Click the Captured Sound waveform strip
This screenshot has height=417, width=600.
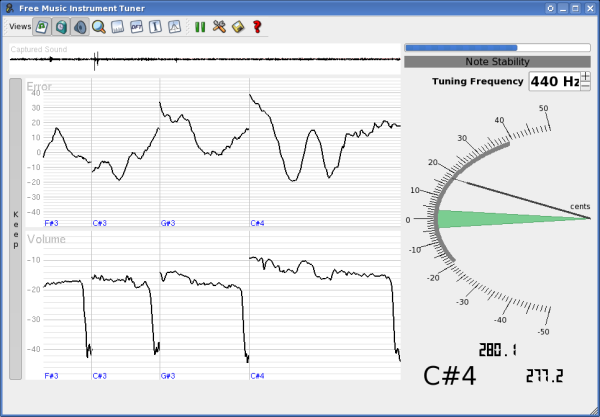click(x=205, y=59)
